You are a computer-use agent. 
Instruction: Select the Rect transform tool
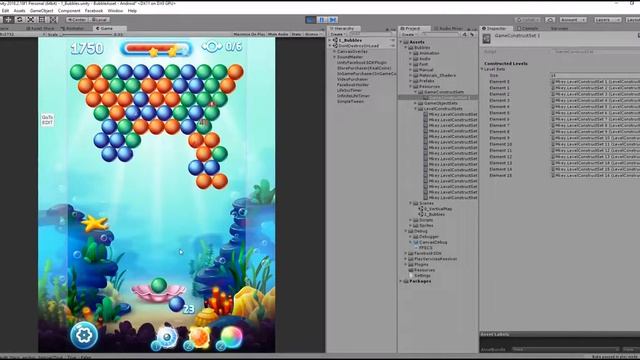(x=42, y=20)
